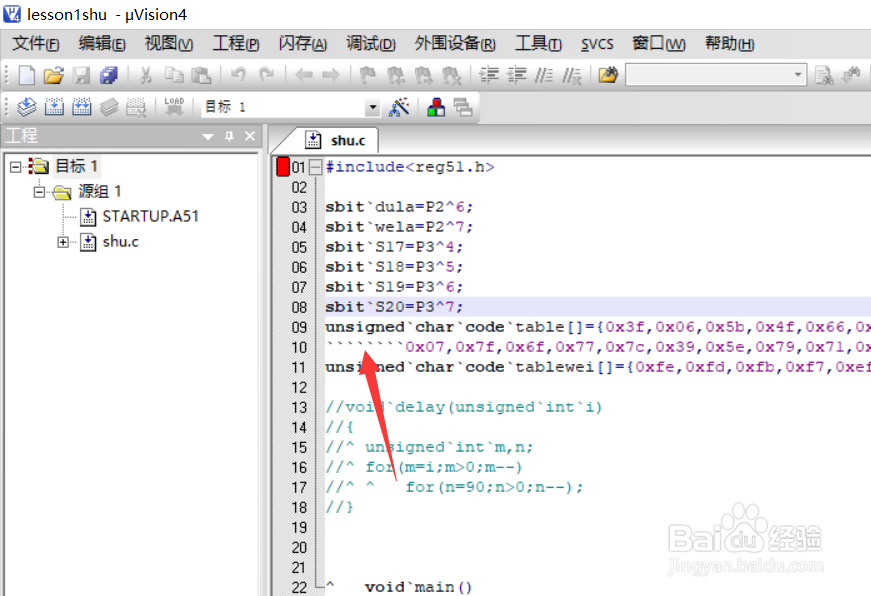The height and width of the screenshot is (596, 871).
Task: Open the SVCS menu
Action: pos(598,44)
